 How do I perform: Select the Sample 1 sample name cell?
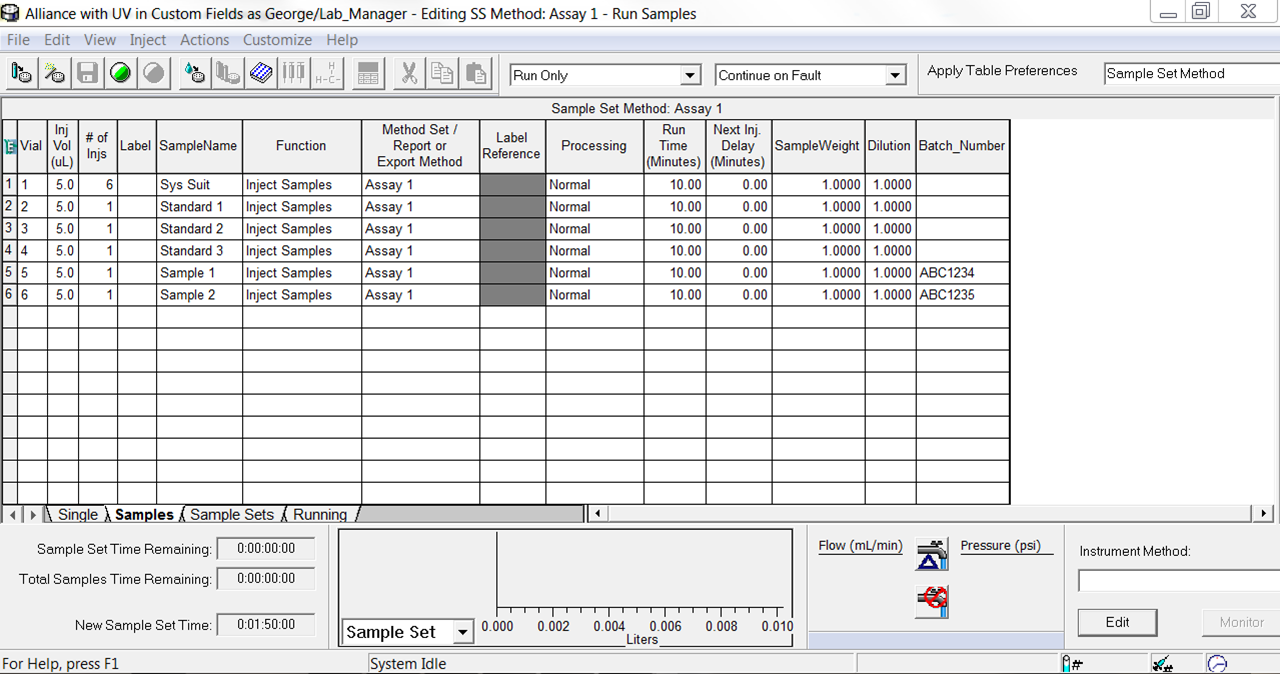tap(199, 273)
